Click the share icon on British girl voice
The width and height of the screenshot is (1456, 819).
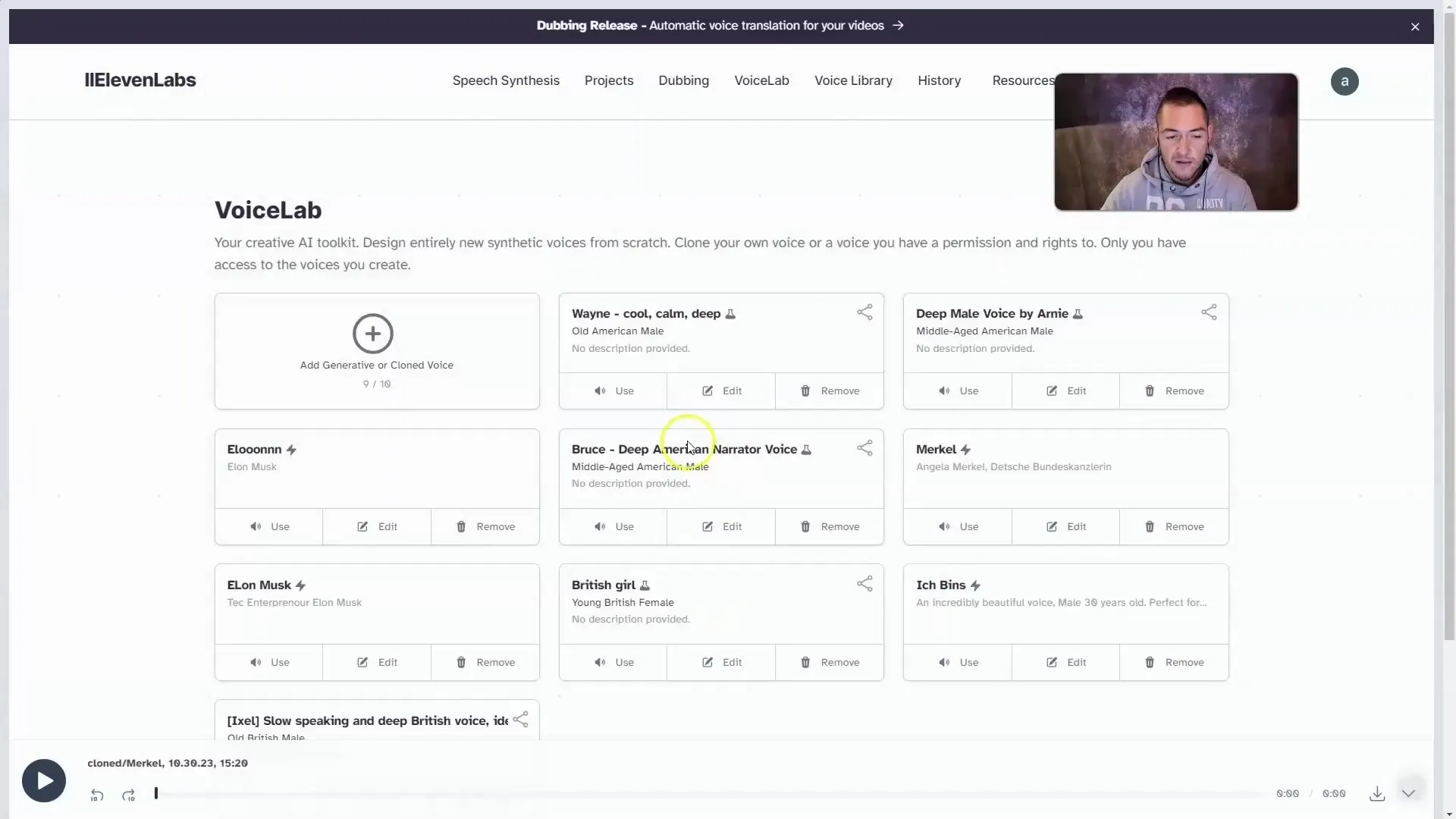pos(864,584)
